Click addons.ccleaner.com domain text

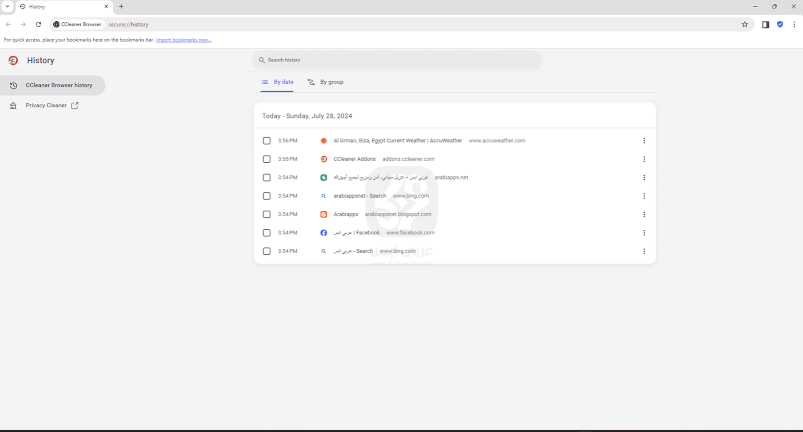tap(408, 159)
